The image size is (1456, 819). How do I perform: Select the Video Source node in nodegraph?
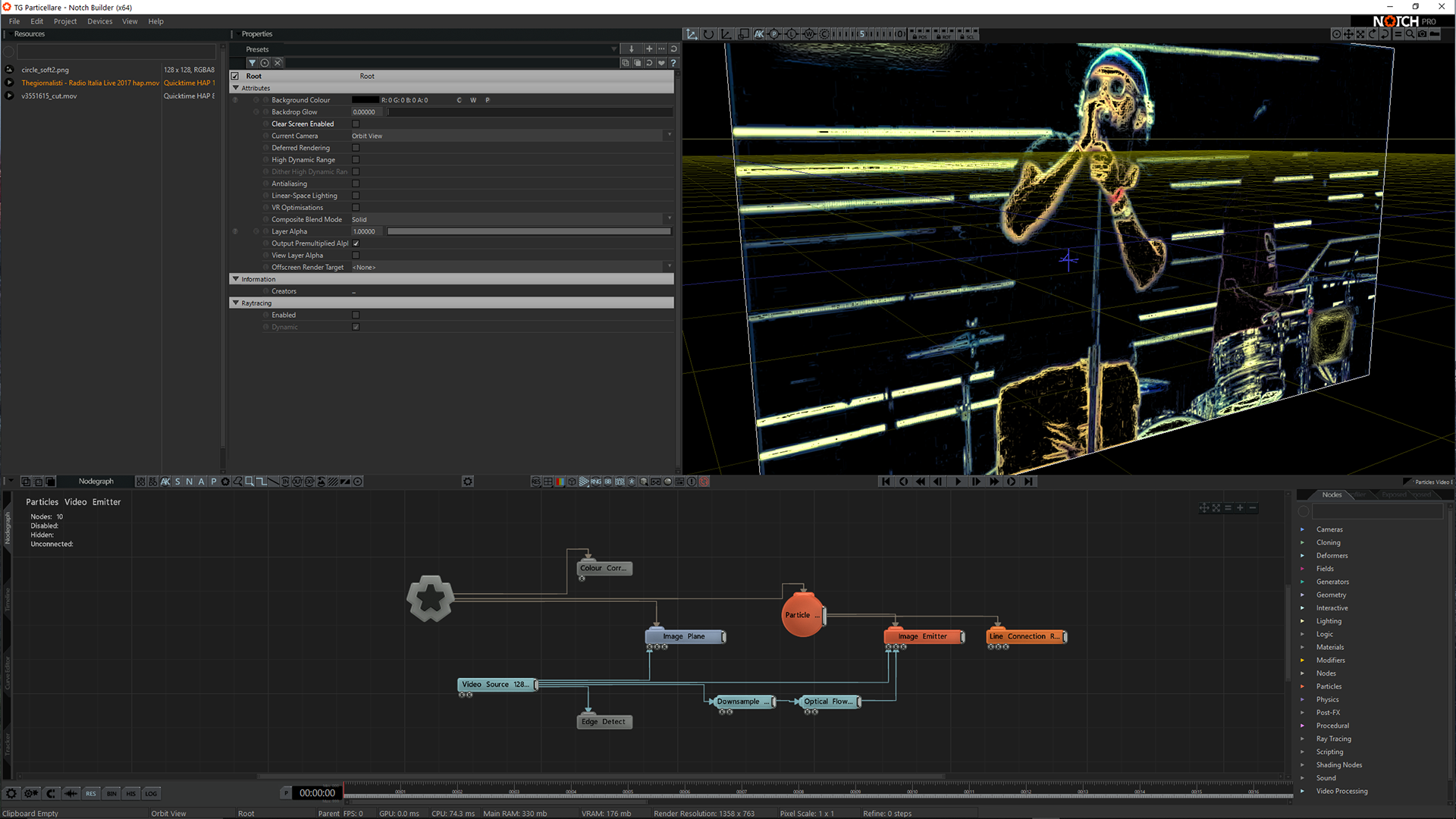[497, 684]
